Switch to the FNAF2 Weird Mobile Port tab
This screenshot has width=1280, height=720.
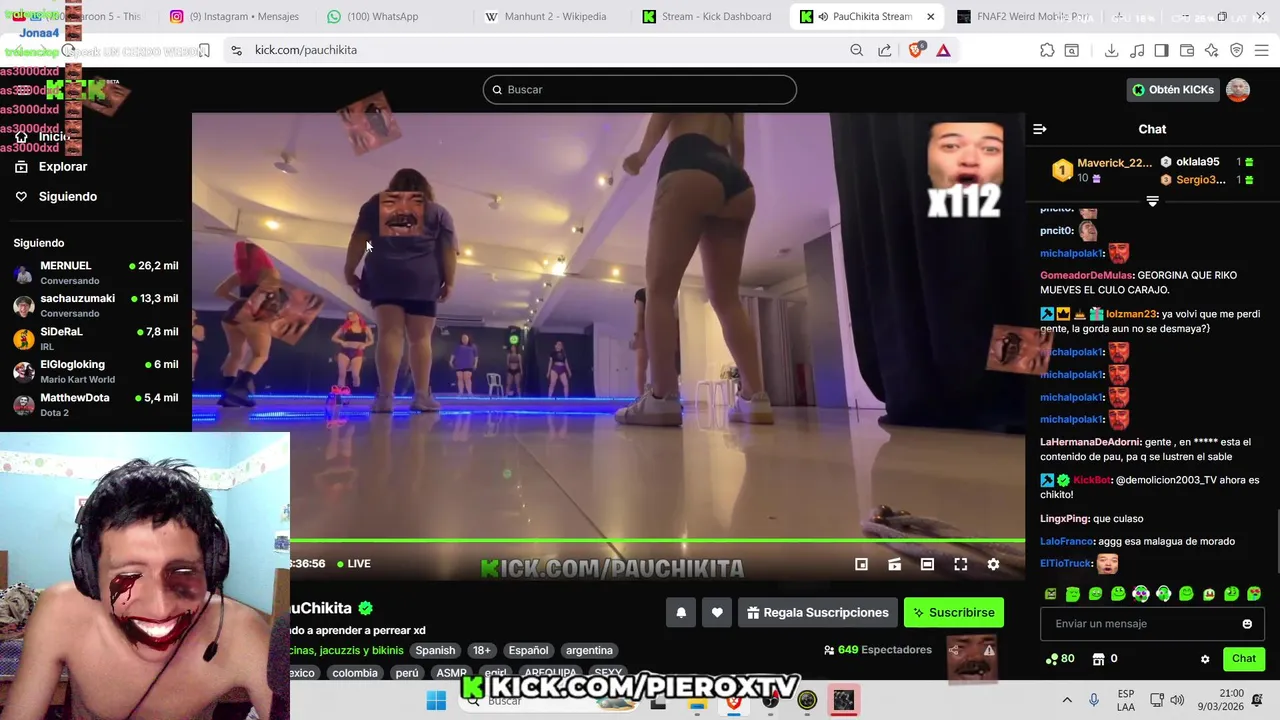click(1025, 16)
